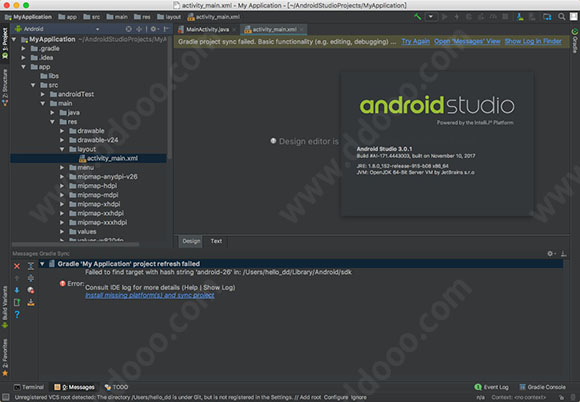Open the Favorites side stripe
Image resolution: width=580 pixels, height=402 pixels.
5,357
